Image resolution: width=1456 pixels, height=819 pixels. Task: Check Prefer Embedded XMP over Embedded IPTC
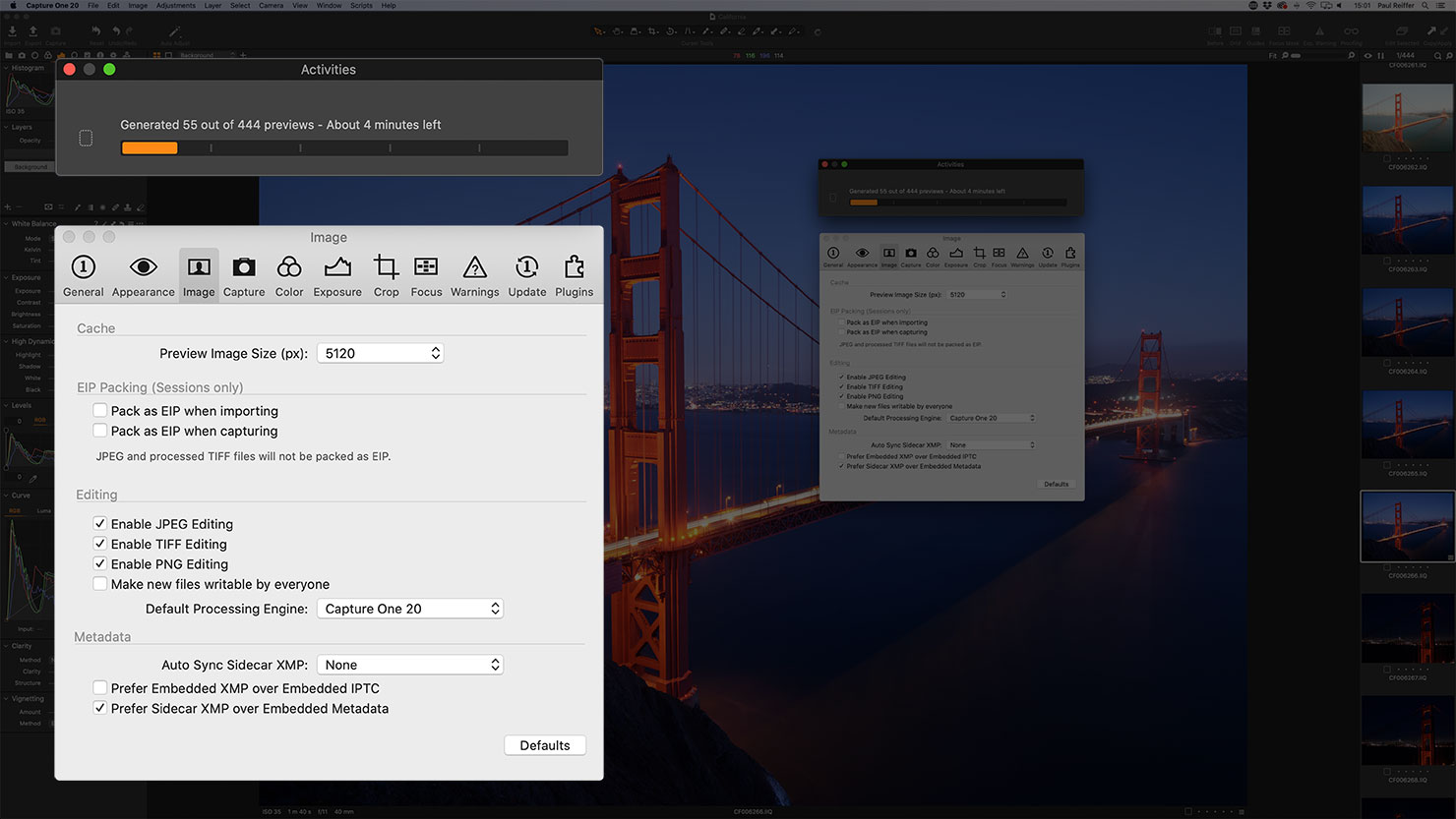pos(99,687)
